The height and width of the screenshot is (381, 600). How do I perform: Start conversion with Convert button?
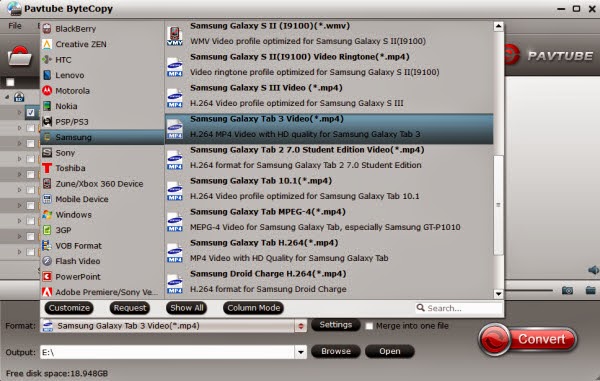click(528, 339)
